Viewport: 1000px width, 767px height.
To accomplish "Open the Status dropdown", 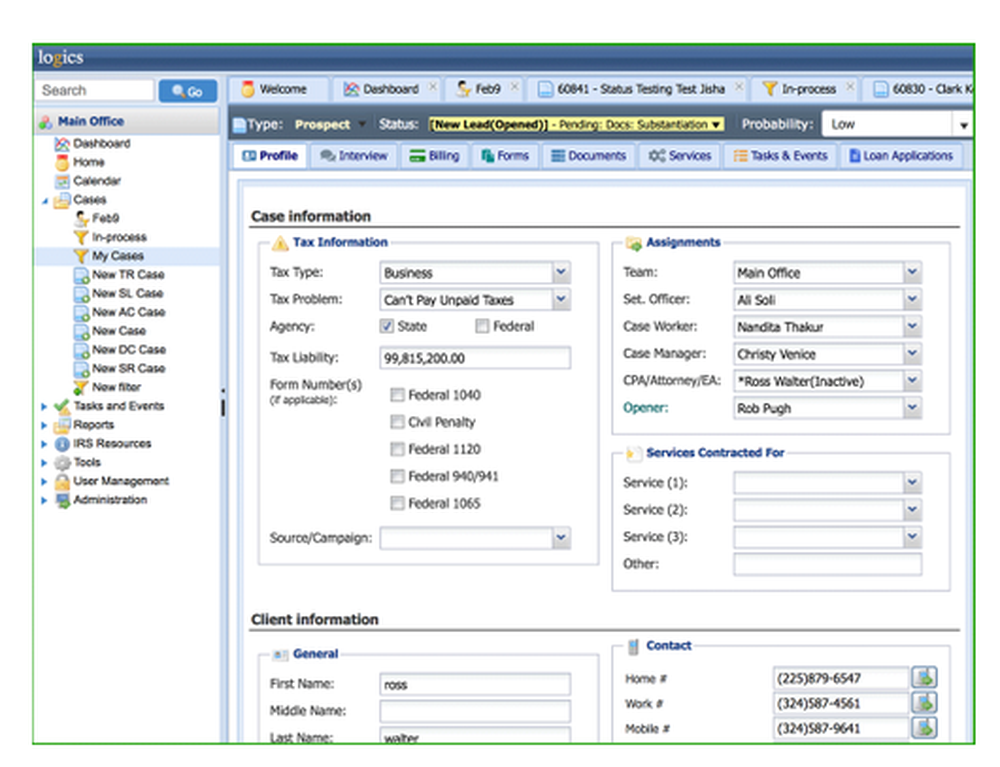I will [x=717, y=124].
